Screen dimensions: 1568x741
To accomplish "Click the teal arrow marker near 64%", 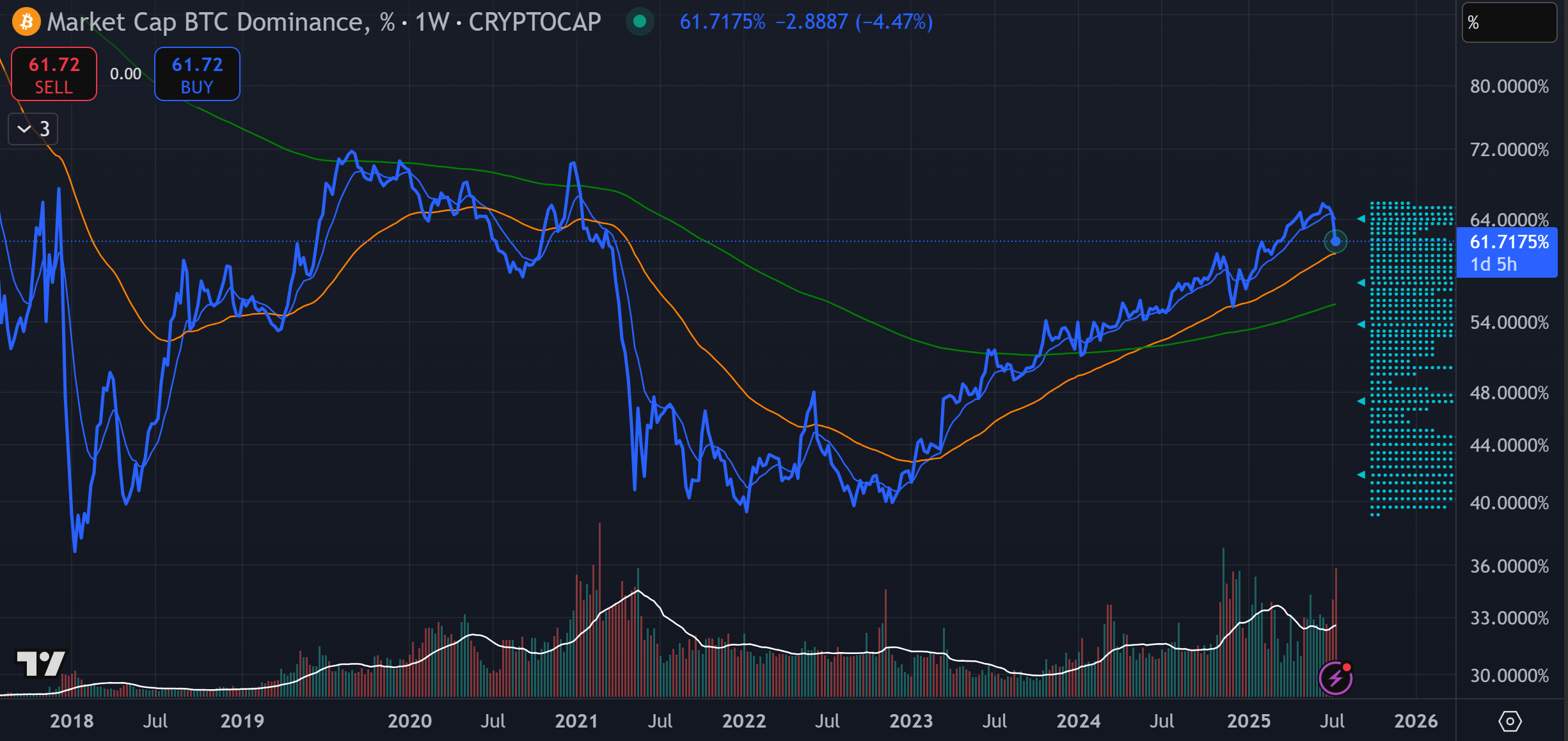I will (x=1361, y=219).
